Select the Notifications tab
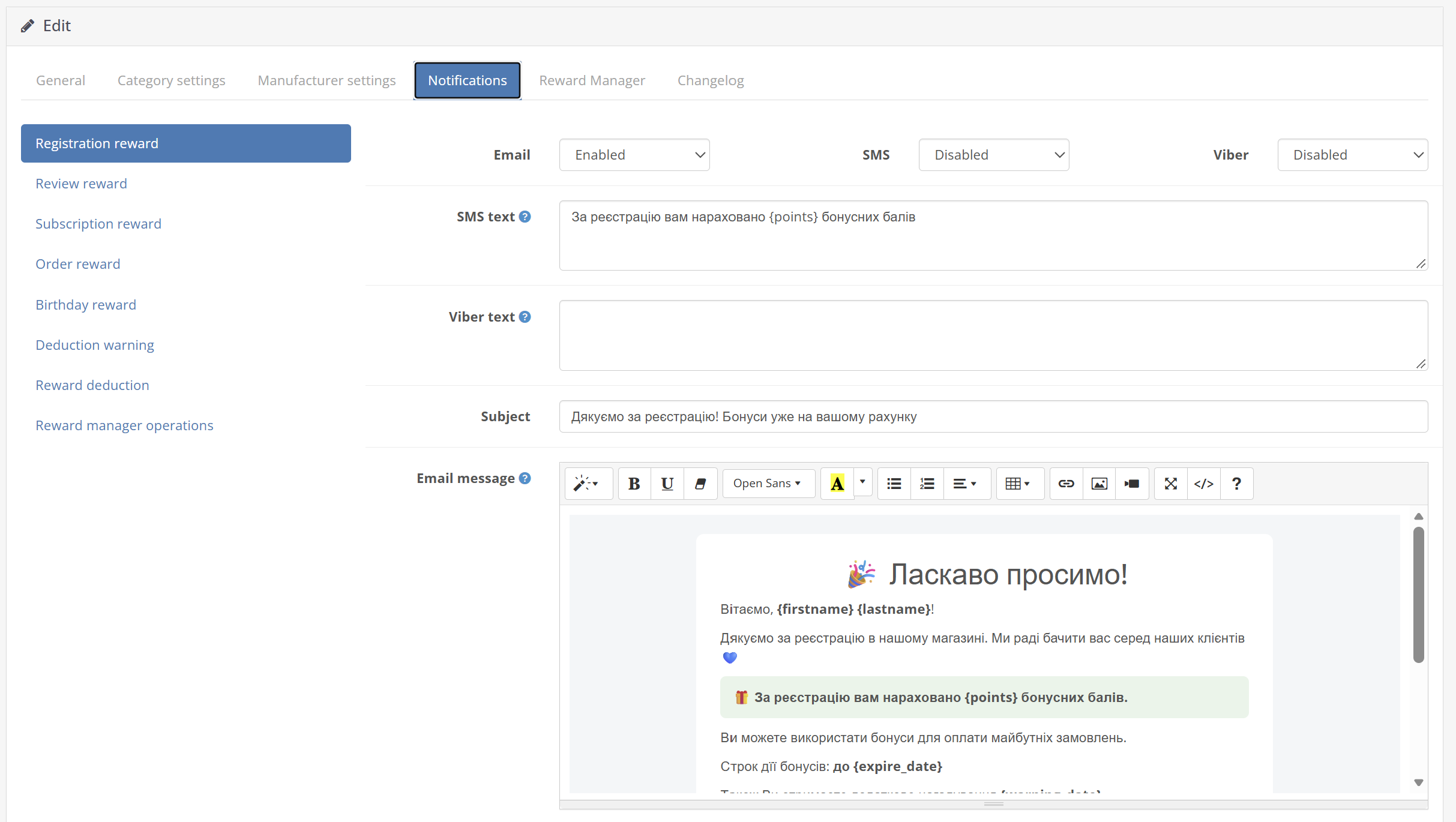The image size is (1456, 822). (468, 80)
